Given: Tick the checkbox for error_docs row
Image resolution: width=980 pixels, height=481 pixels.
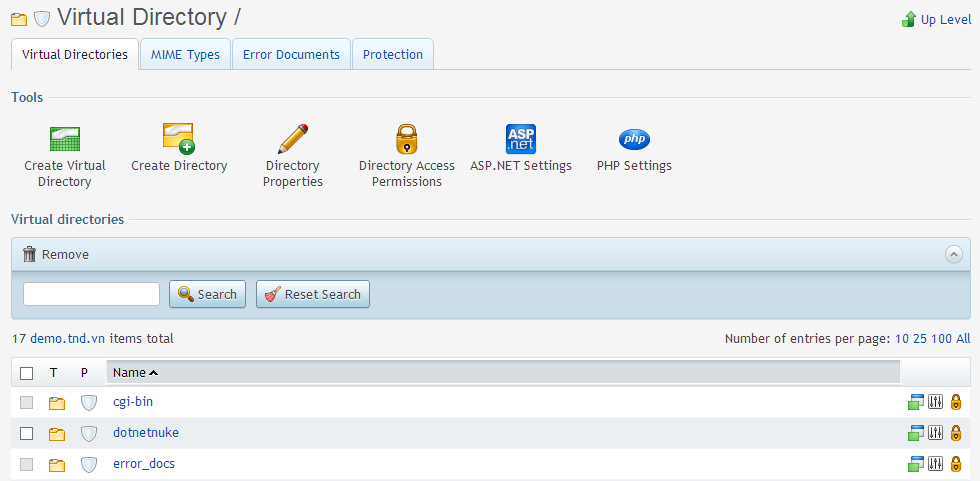Looking at the screenshot, I should pyautogui.click(x=26, y=464).
